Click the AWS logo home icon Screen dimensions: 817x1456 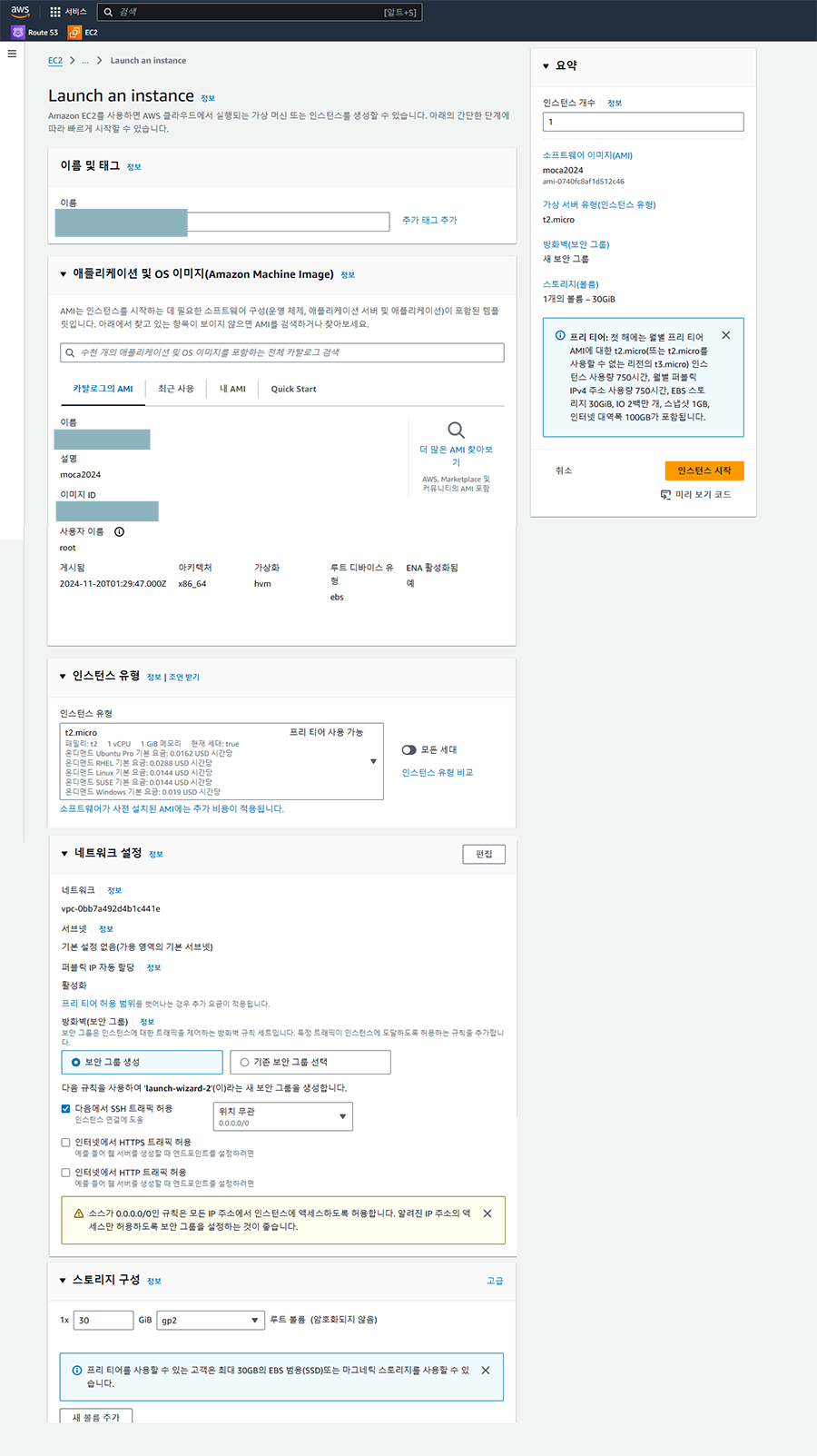point(20,11)
